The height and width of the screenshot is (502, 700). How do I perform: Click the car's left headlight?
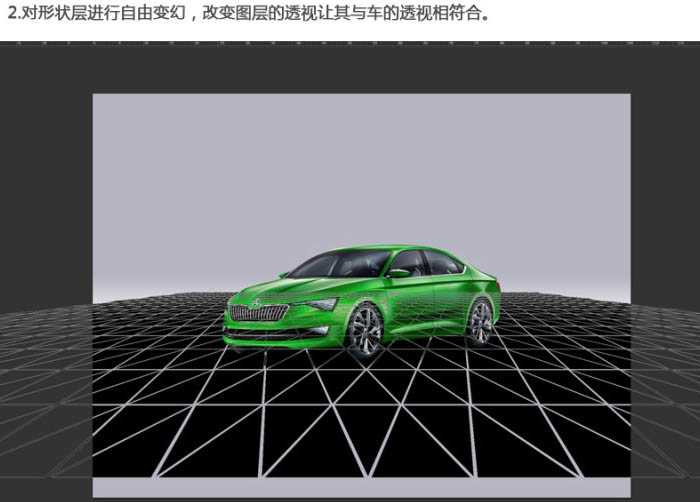coord(319,304)
